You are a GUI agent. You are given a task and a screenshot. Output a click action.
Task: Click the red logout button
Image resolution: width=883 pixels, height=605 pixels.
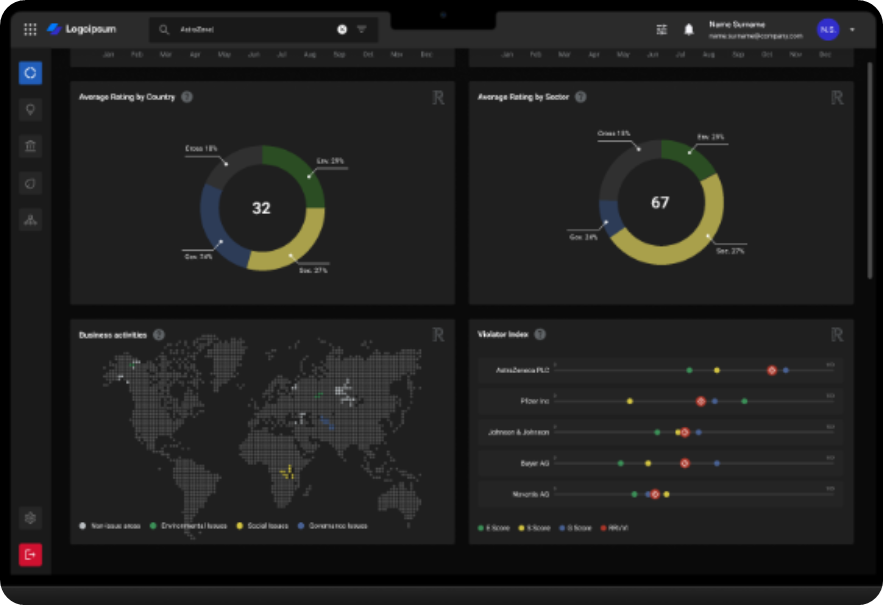30,554
